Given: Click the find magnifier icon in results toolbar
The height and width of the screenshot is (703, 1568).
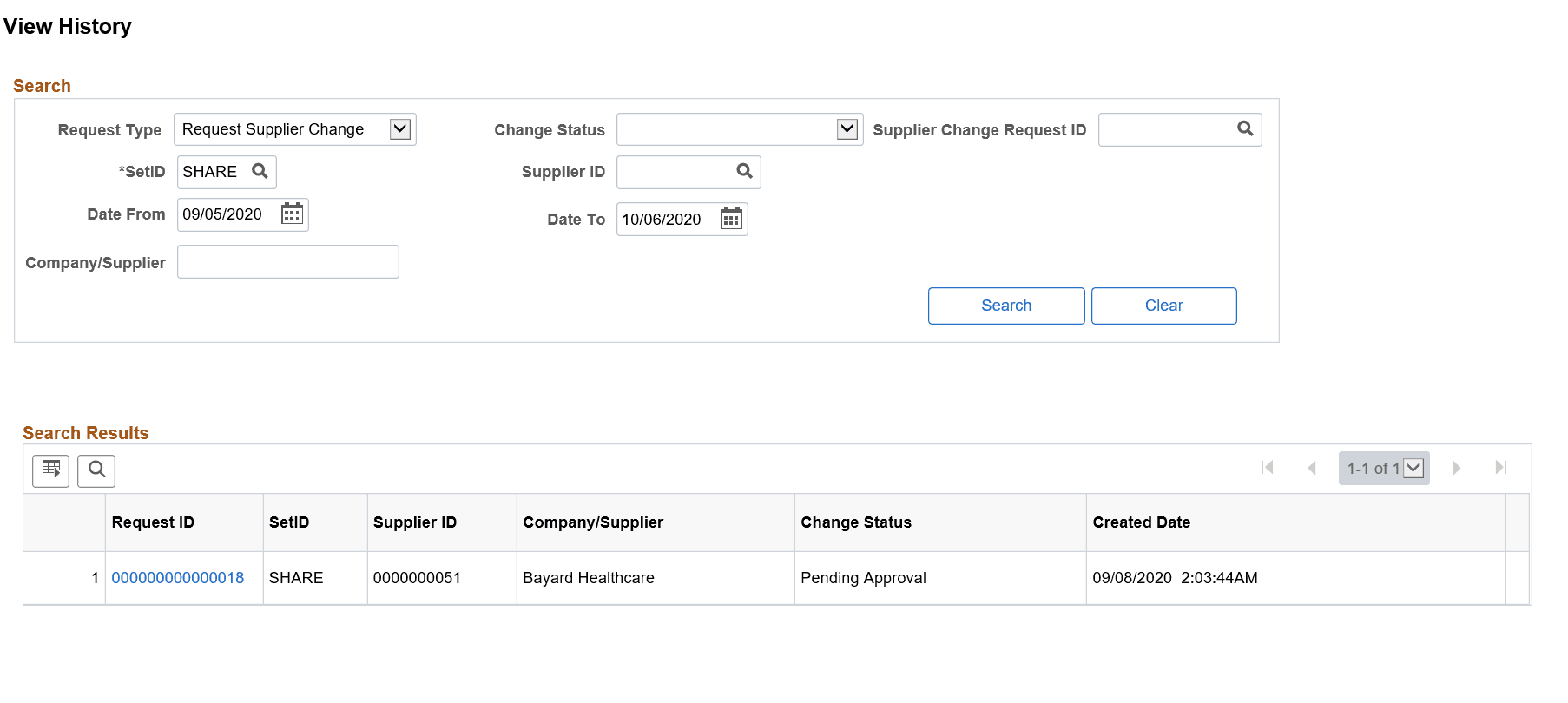Looking at the screenshot, I should tap(96, 470).
